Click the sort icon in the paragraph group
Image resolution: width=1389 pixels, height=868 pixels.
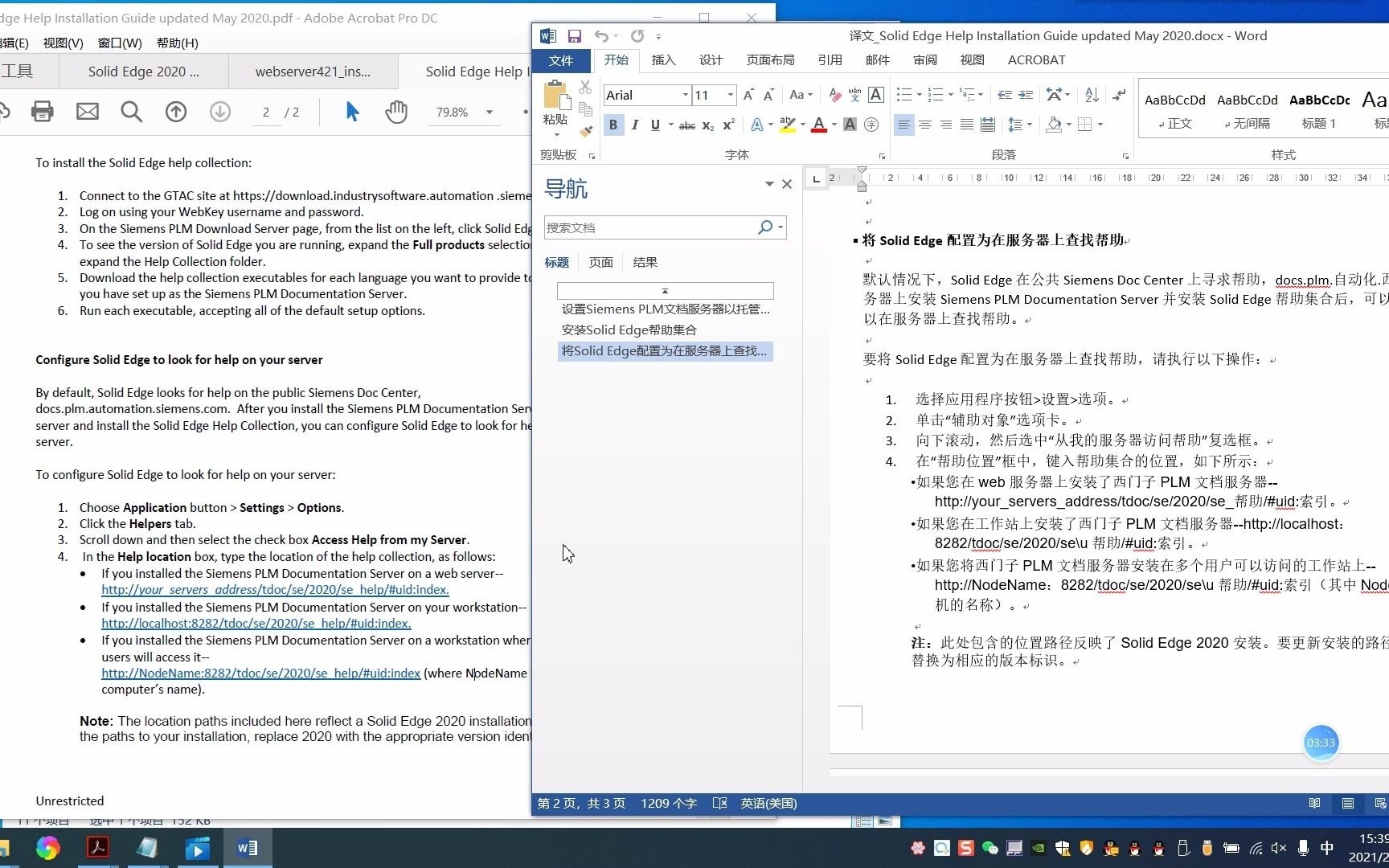pos(1091,95)
